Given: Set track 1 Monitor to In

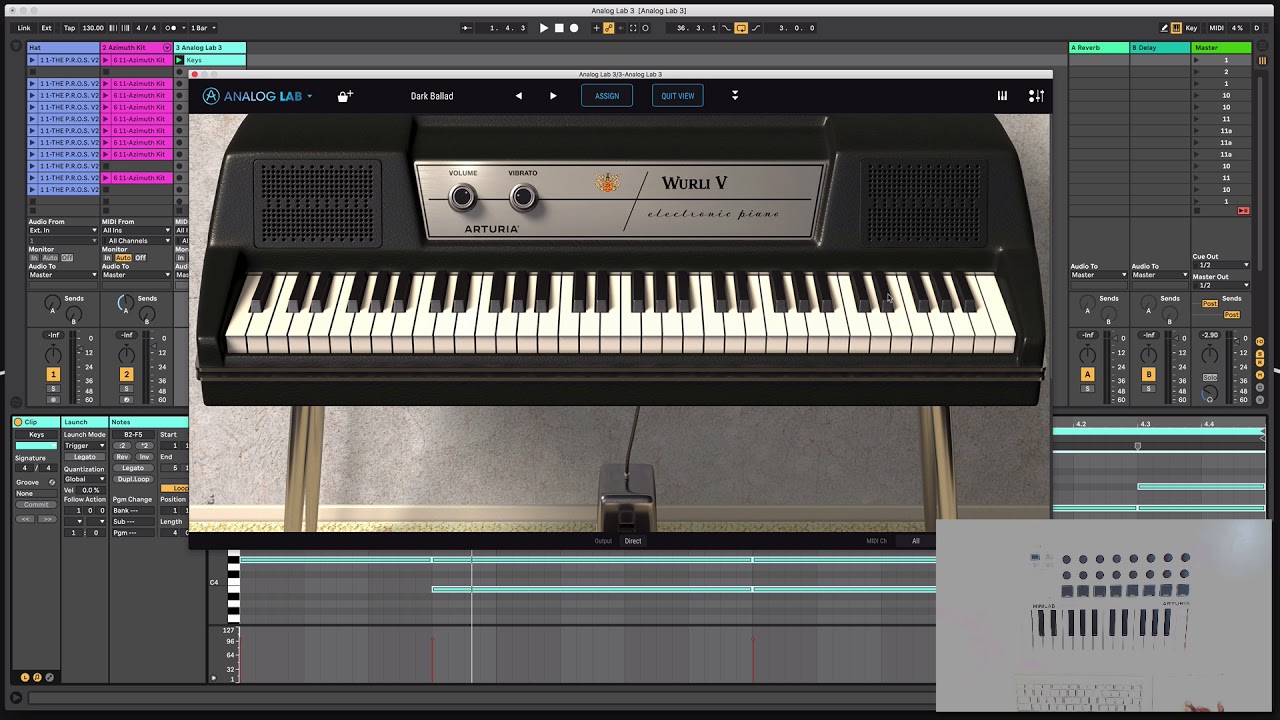Looking at the screenshot, I should click(x=35, y=258).
